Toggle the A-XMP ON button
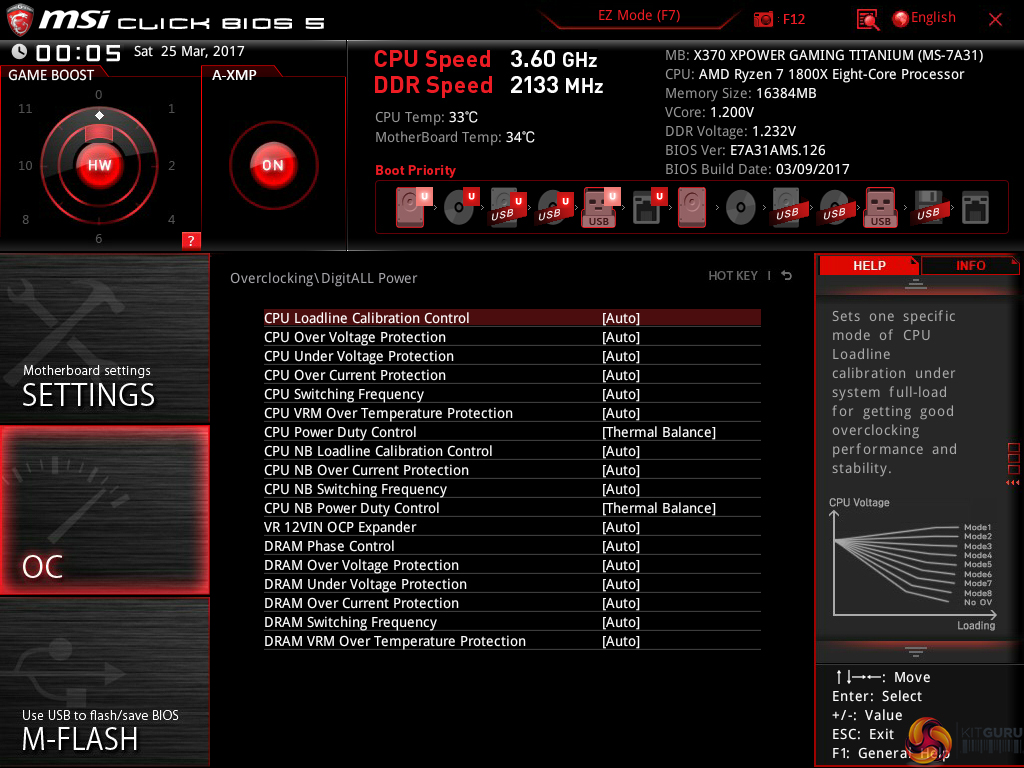Screen dimensions: 1024x768 pyautogui.click(x=273, y=165)
